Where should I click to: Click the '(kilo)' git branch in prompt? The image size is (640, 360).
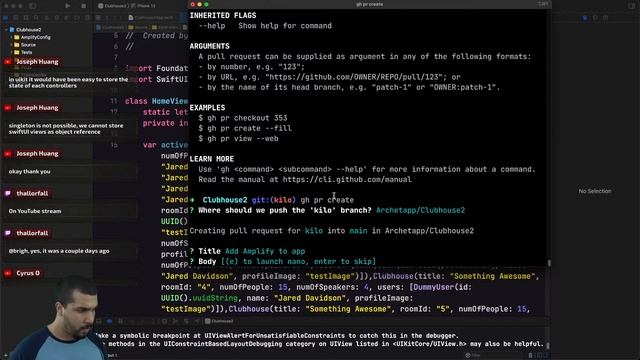pos(283,200)
